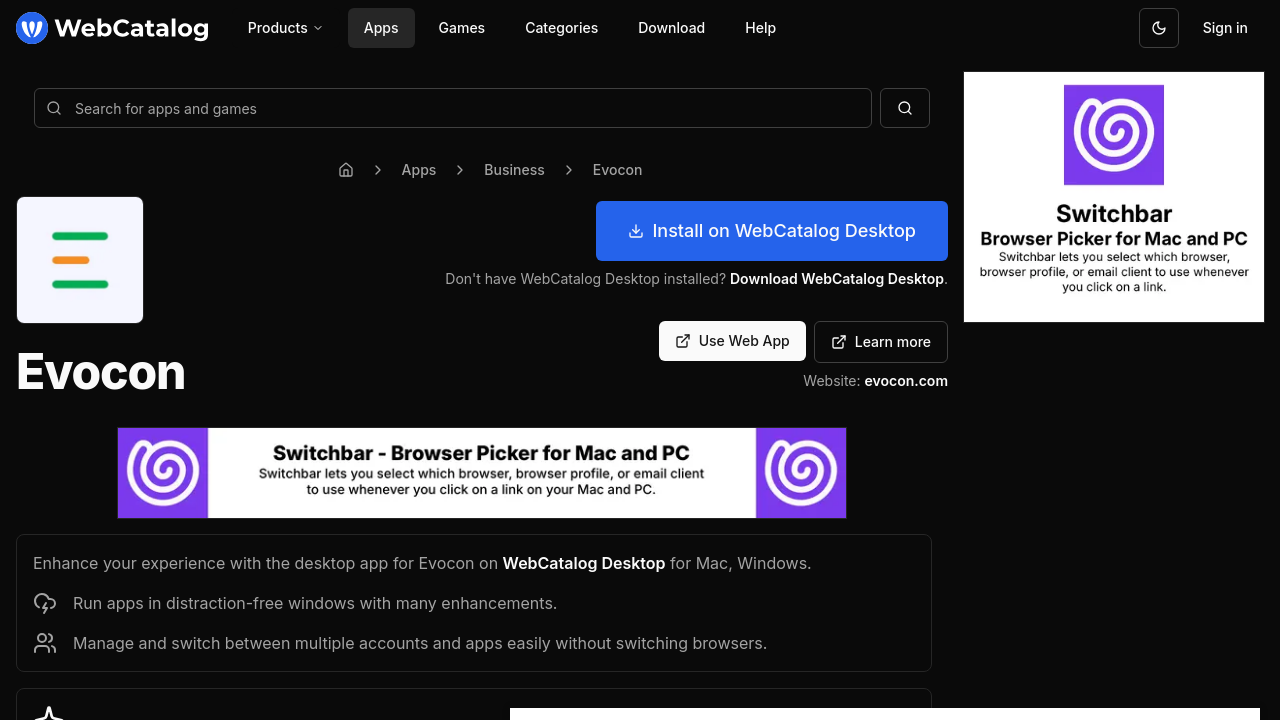Click the Use Web App button

click(x=732, y=341)
